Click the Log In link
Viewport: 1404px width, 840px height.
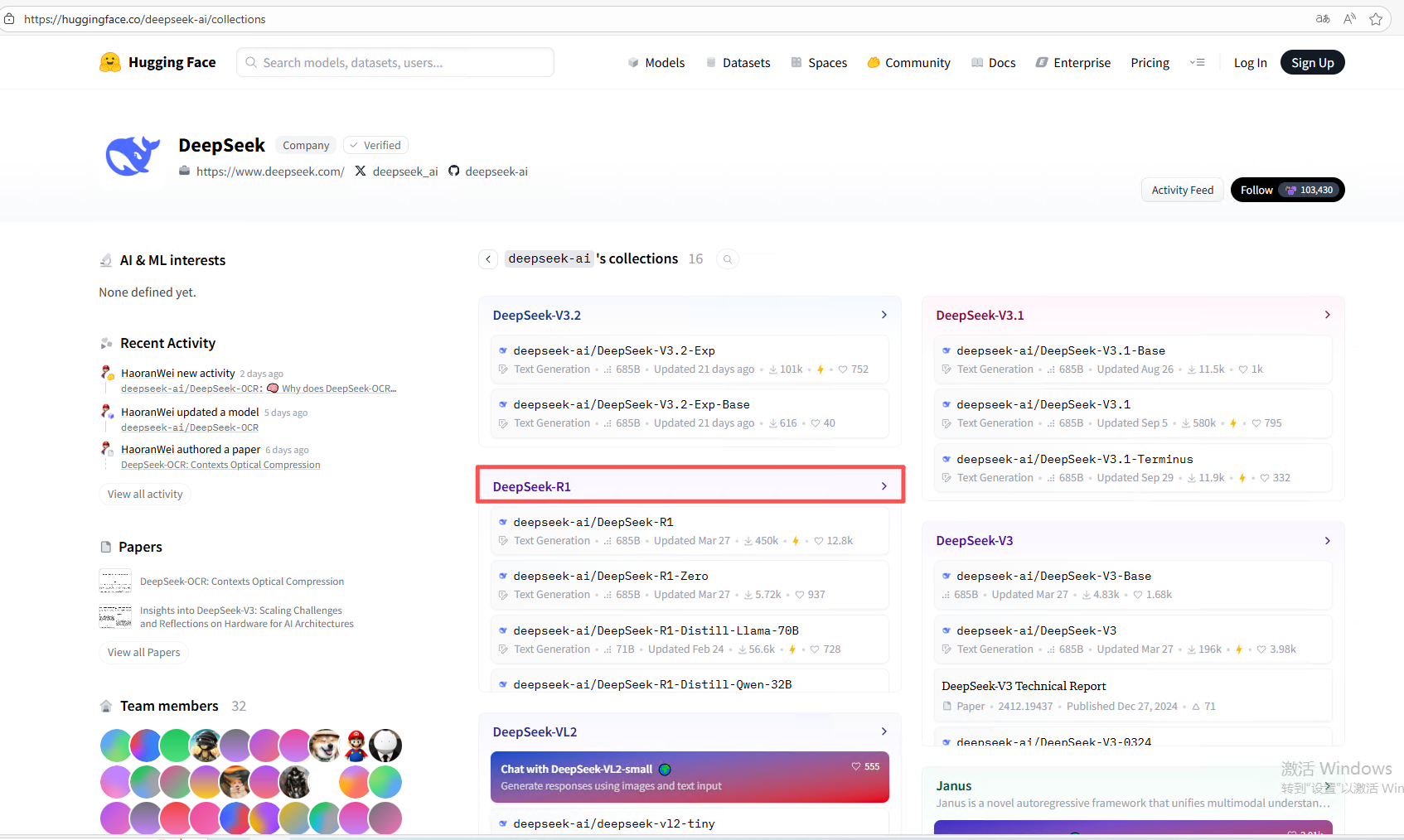pyautogui.click(x=1250, y=63)
